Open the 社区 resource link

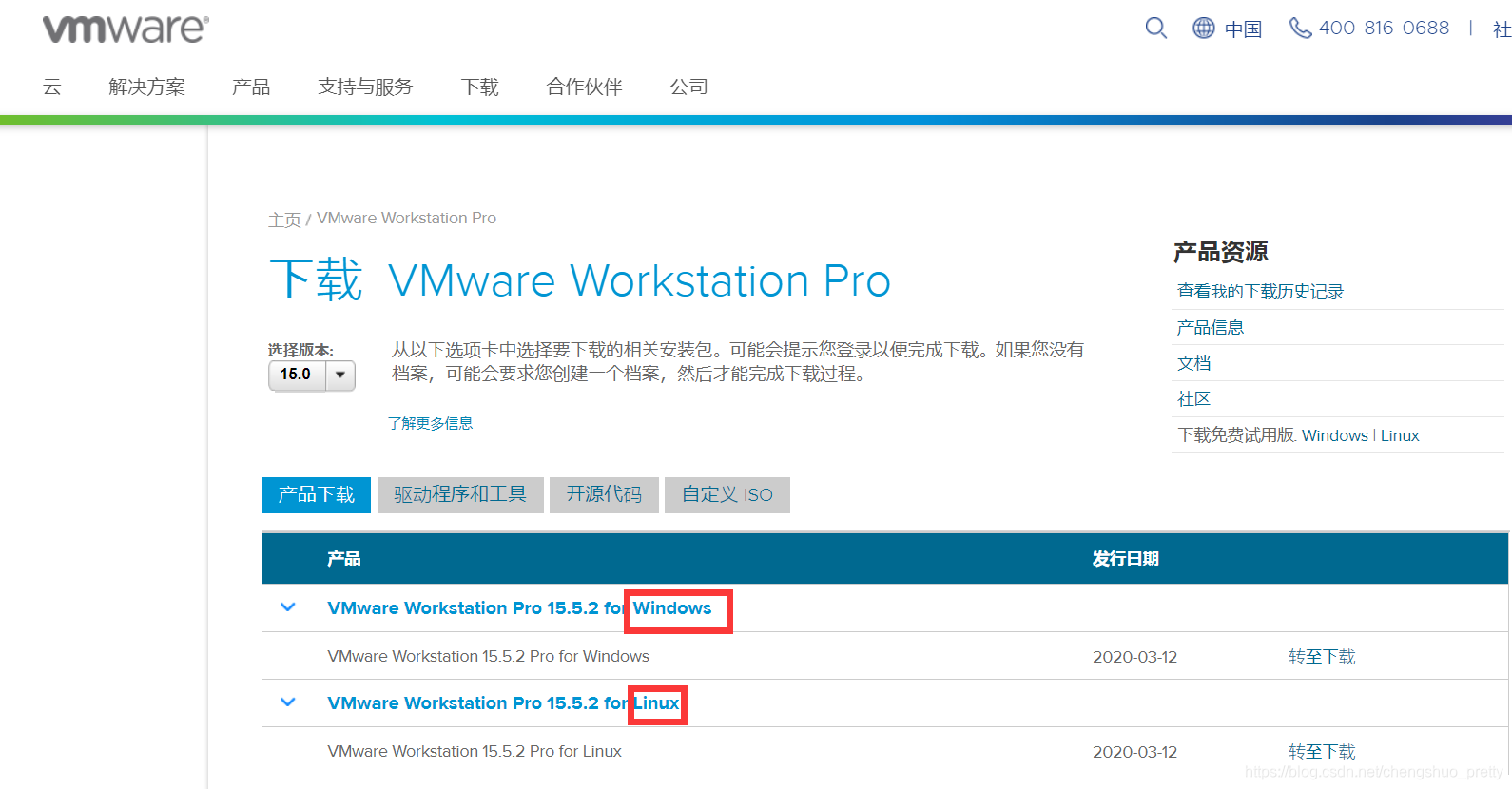click(1193, 398)
